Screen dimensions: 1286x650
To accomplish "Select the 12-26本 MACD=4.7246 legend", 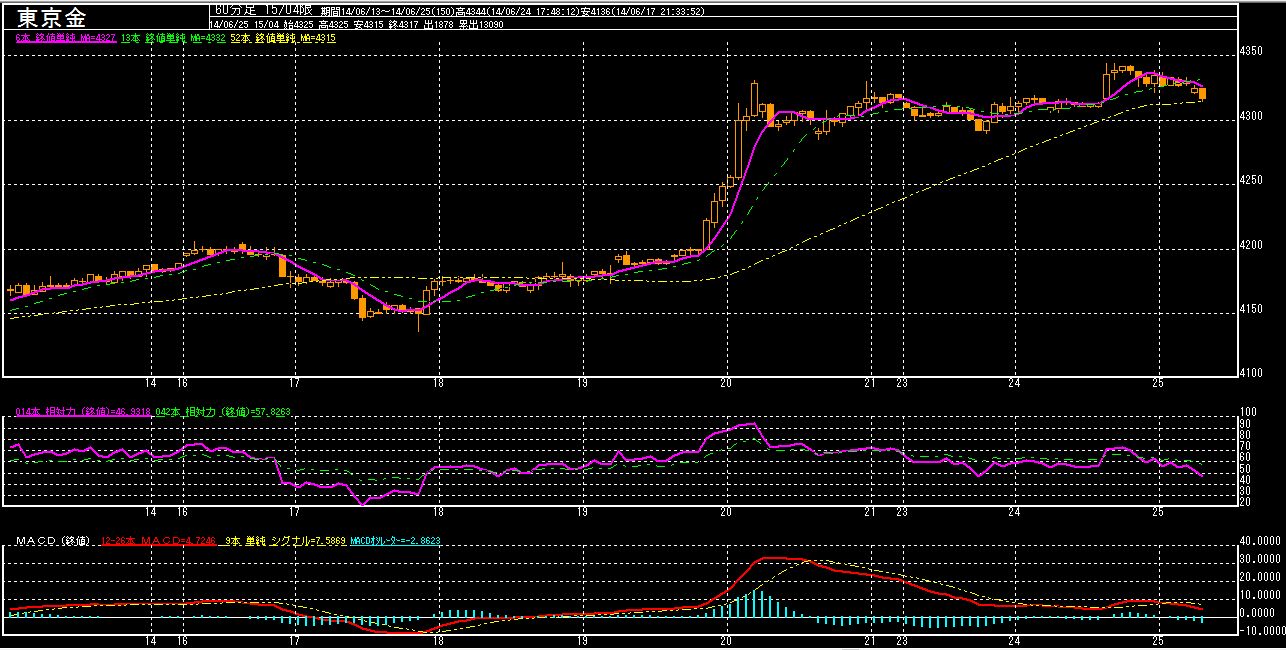I will pyautogui.click(x=159, y=540).
